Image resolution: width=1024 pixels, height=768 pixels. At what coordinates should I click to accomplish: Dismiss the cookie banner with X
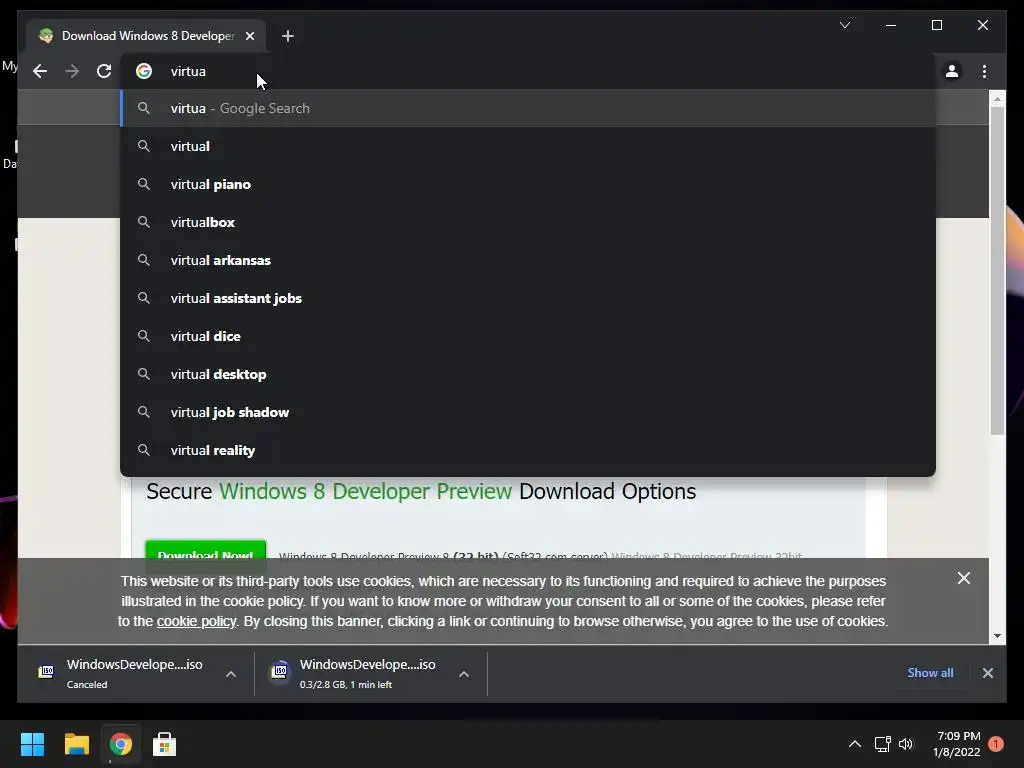[963, 578]
